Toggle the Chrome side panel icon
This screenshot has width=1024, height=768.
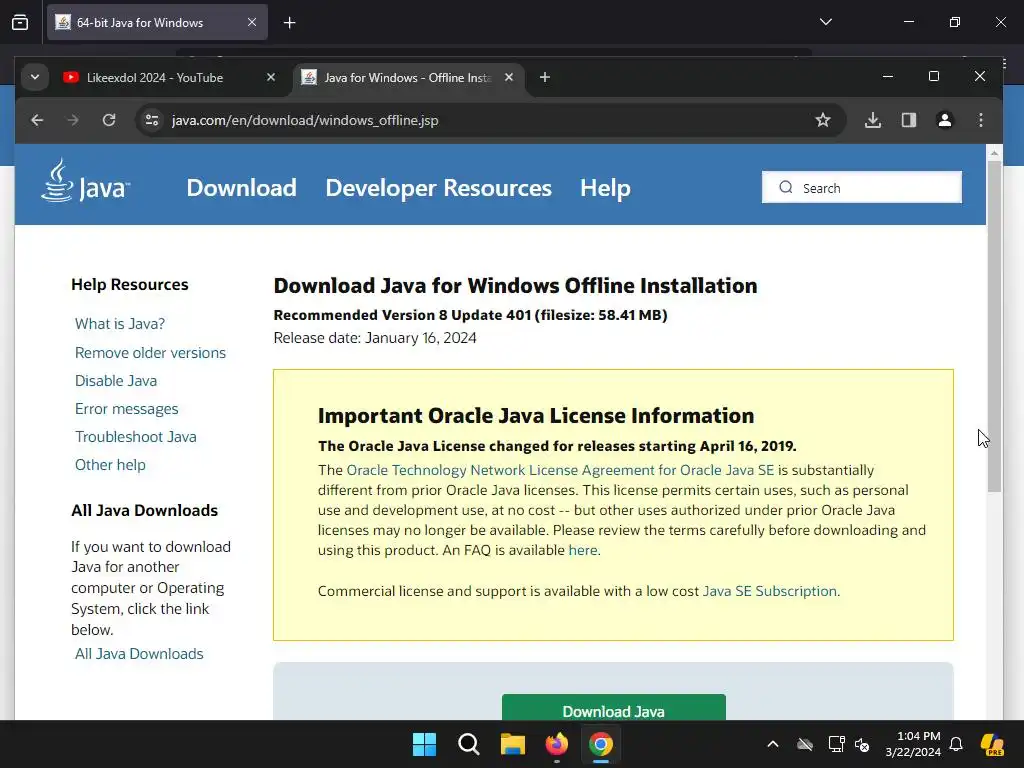coord(909,120)
